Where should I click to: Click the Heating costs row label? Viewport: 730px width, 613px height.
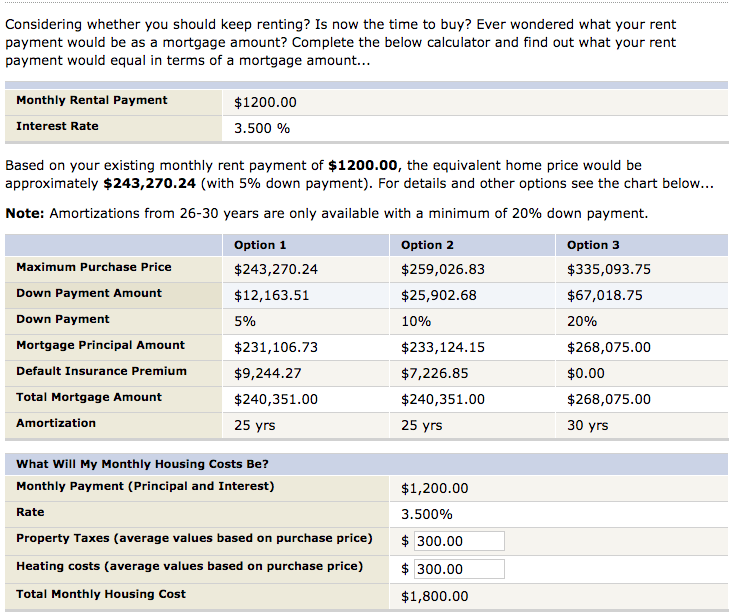click(189, 566)
